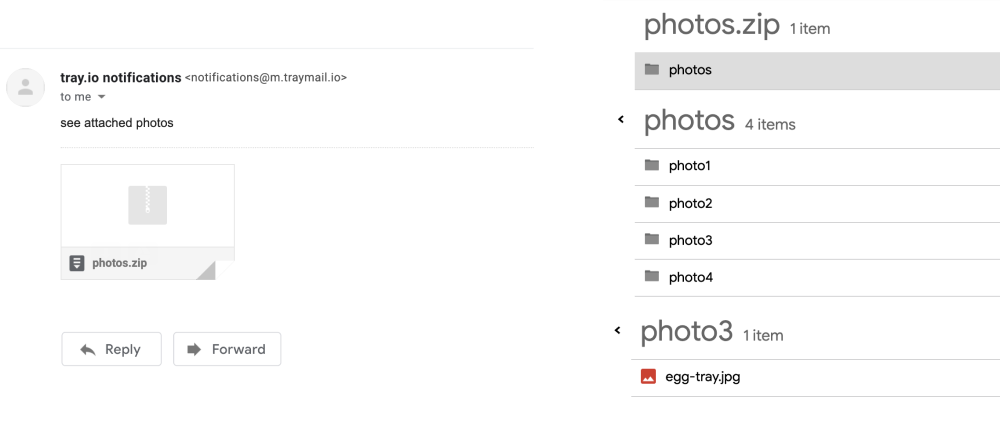This screenshot has height=437, width=1000.
Task: Open the photo1 folder
Action: [x=690, y=166]
